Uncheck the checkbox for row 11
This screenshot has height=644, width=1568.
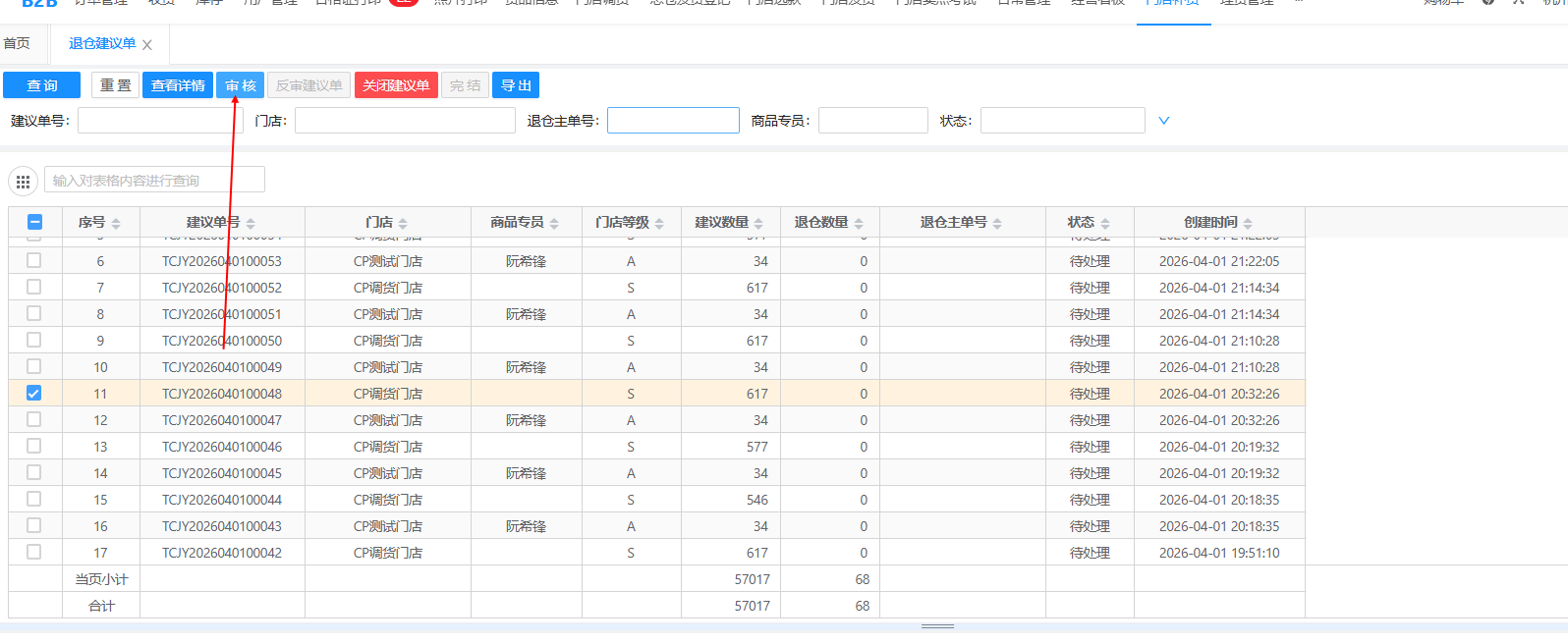[34, 393]
